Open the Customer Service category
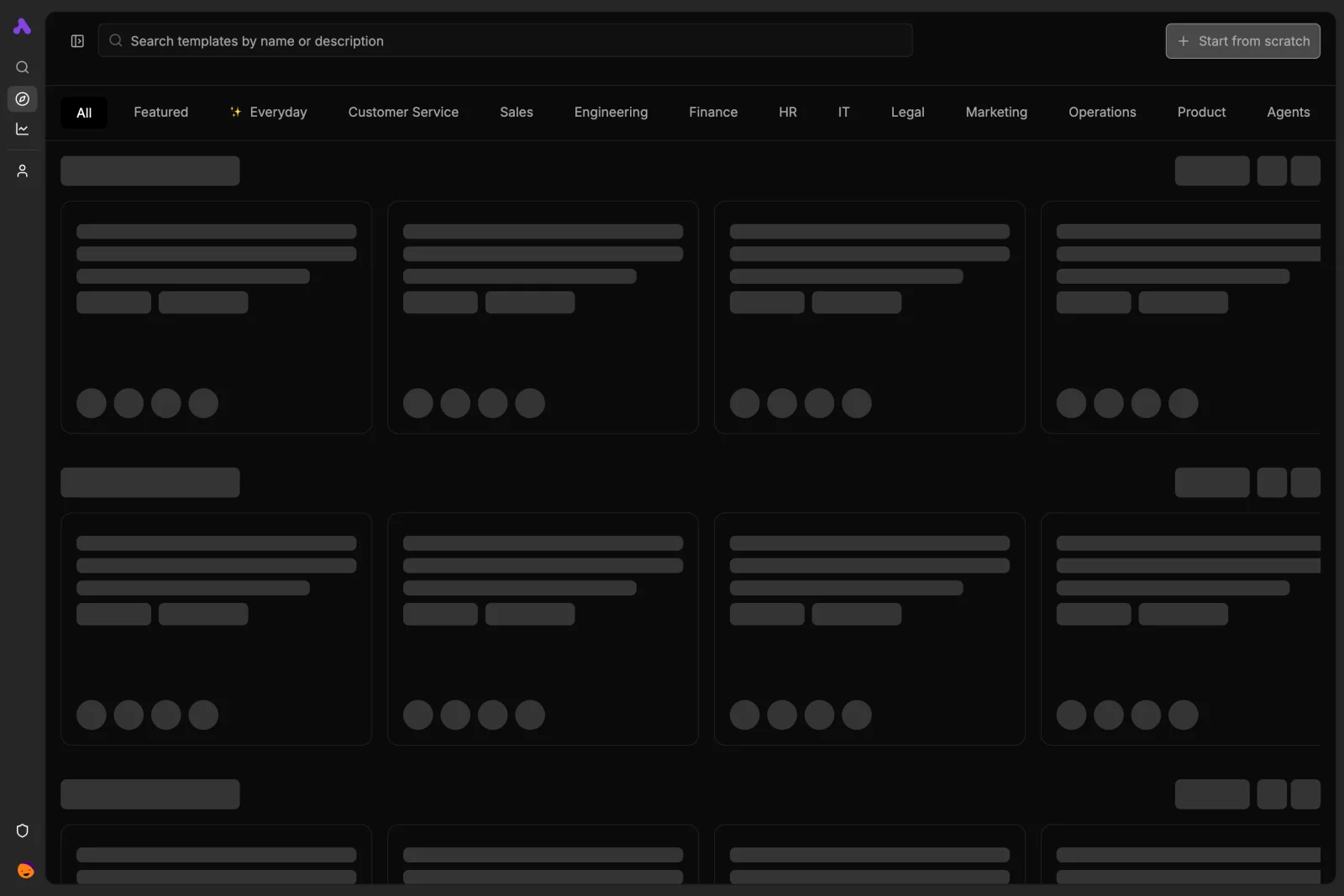The width and height of the screenshot is (1344, 896). [403, 113]
